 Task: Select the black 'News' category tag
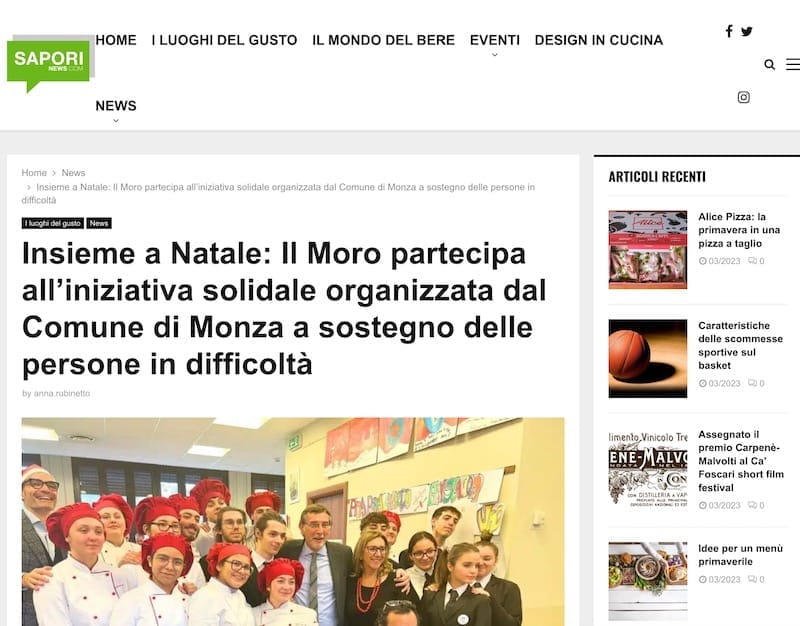pos(99,223)
